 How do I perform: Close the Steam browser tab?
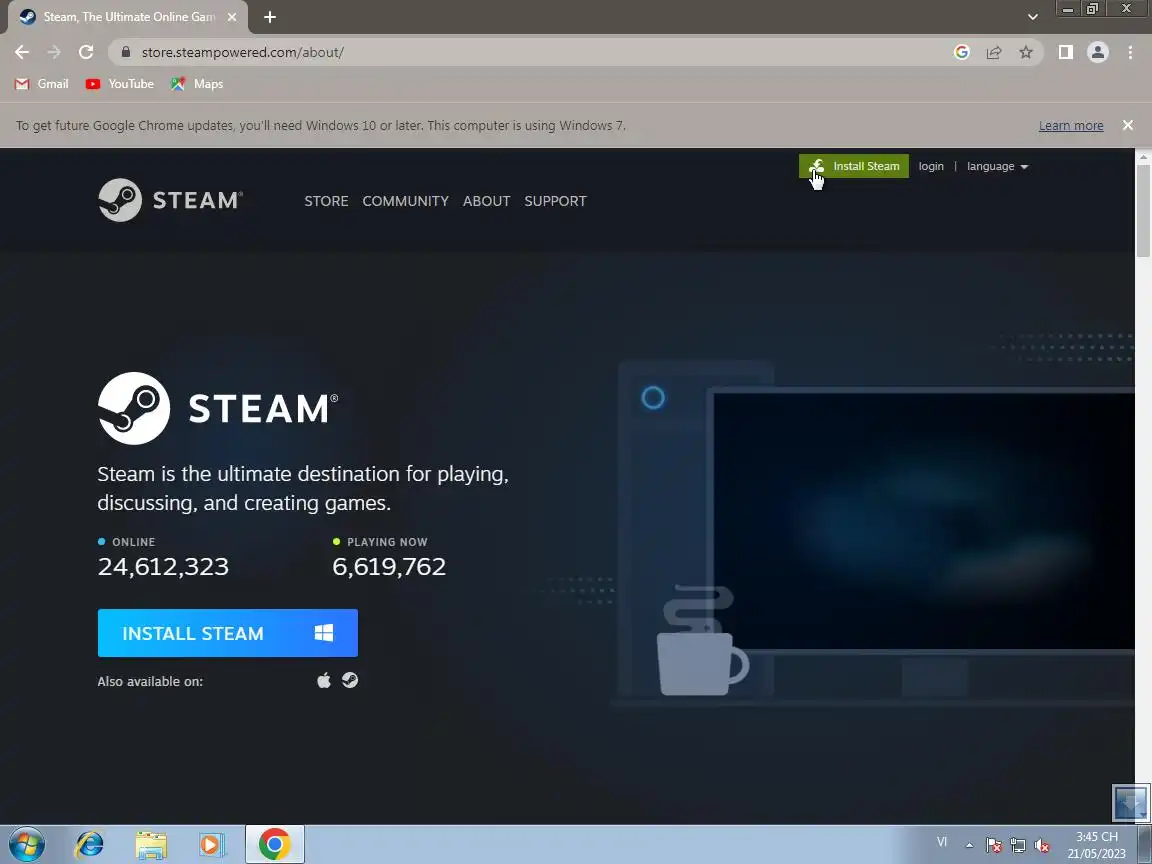point(232,17)
